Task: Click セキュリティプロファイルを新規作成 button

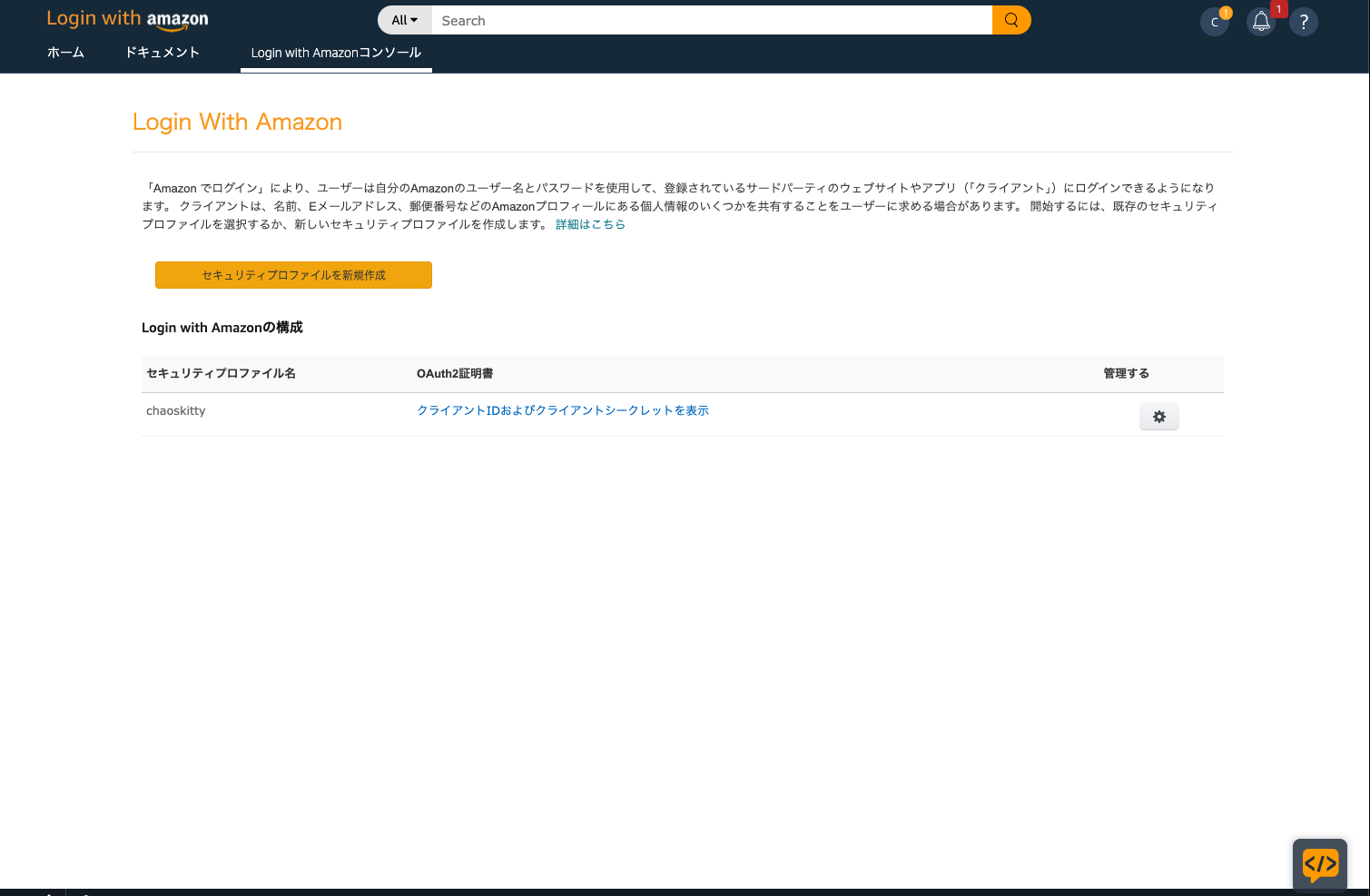Action: pyautogui.click(x=292, y=274)
